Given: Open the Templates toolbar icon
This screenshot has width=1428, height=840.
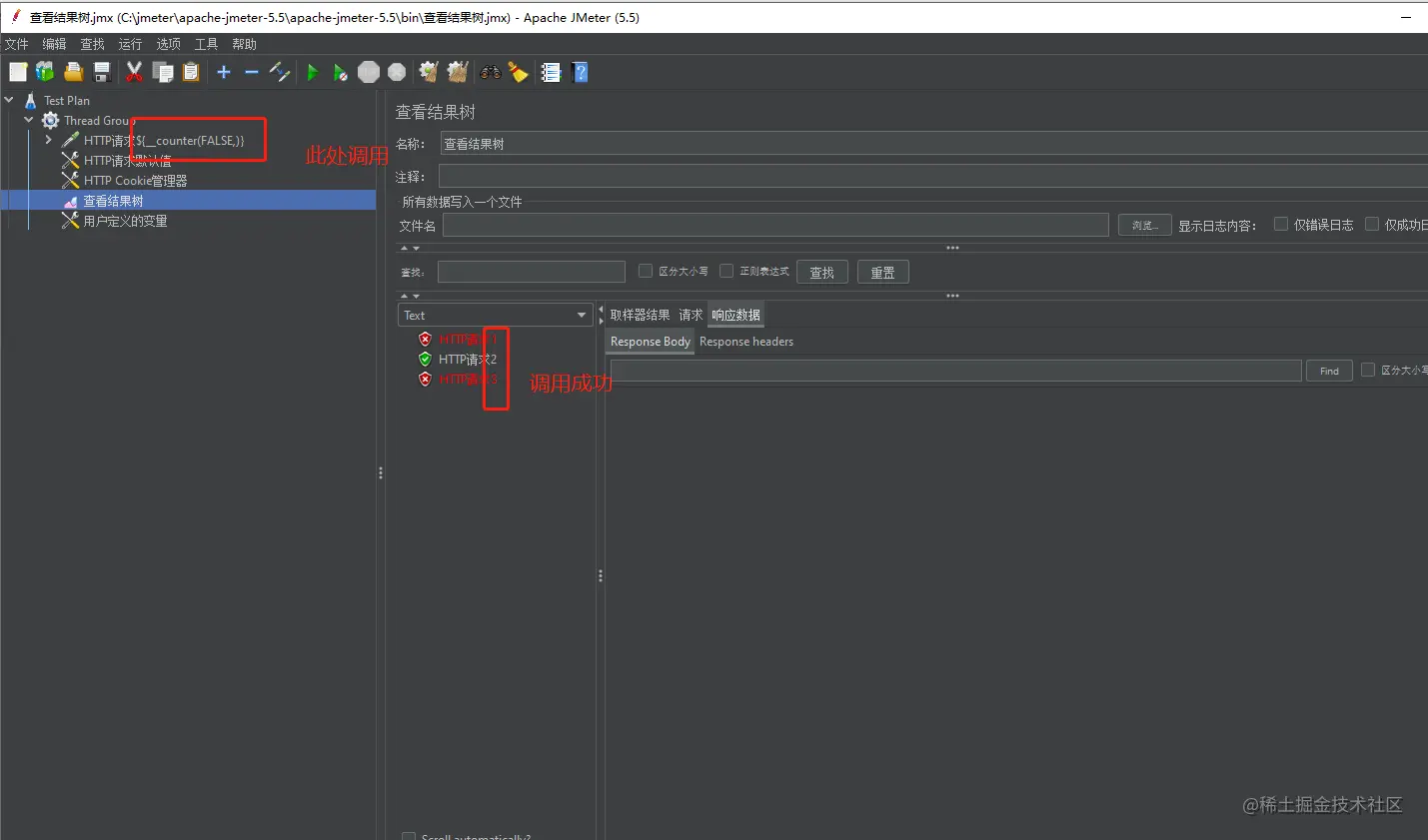Looking at the screenshot, I should [x=45, y=72].
